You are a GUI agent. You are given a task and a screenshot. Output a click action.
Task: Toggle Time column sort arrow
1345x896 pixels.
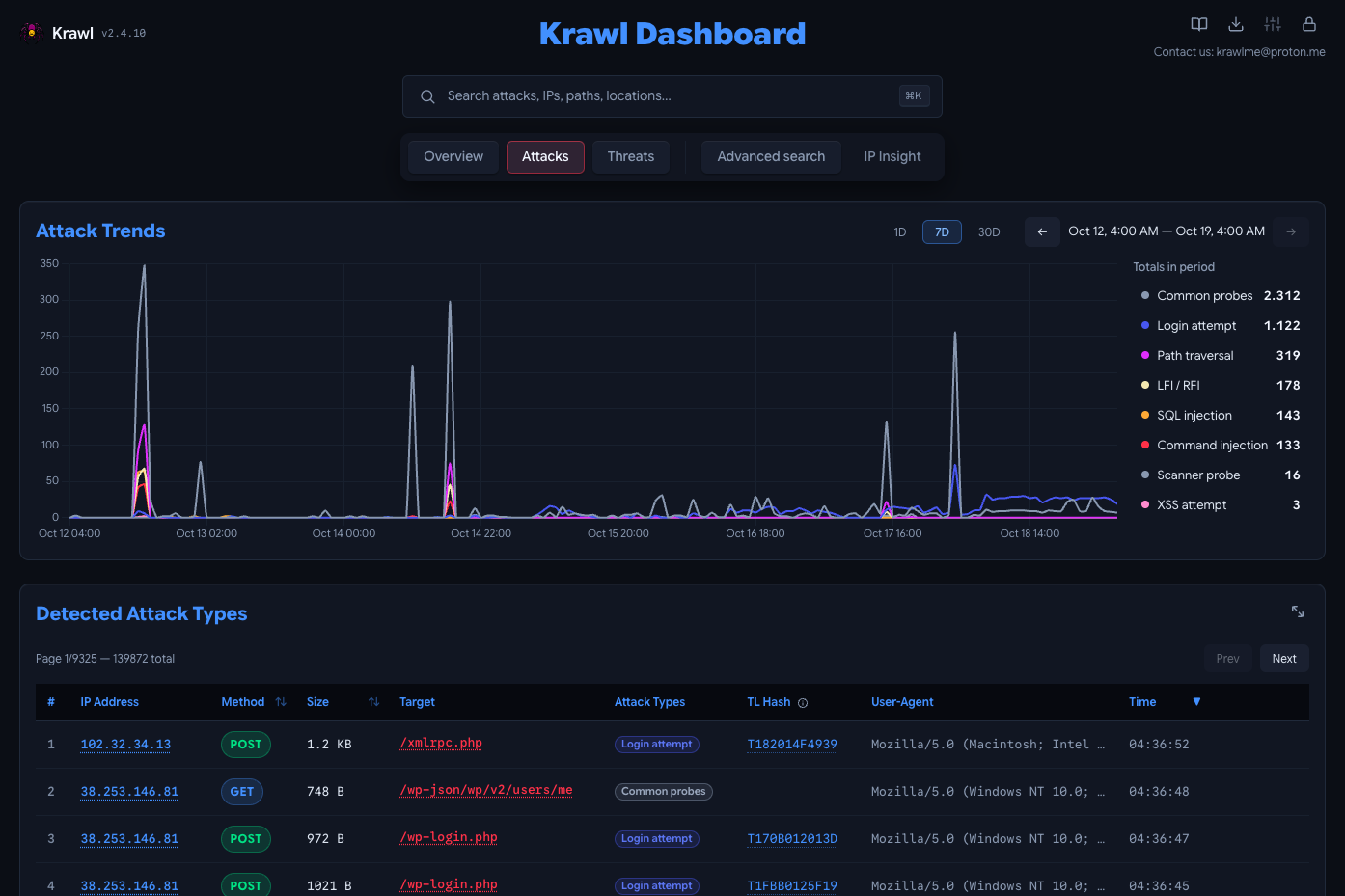coord(1196,701)
